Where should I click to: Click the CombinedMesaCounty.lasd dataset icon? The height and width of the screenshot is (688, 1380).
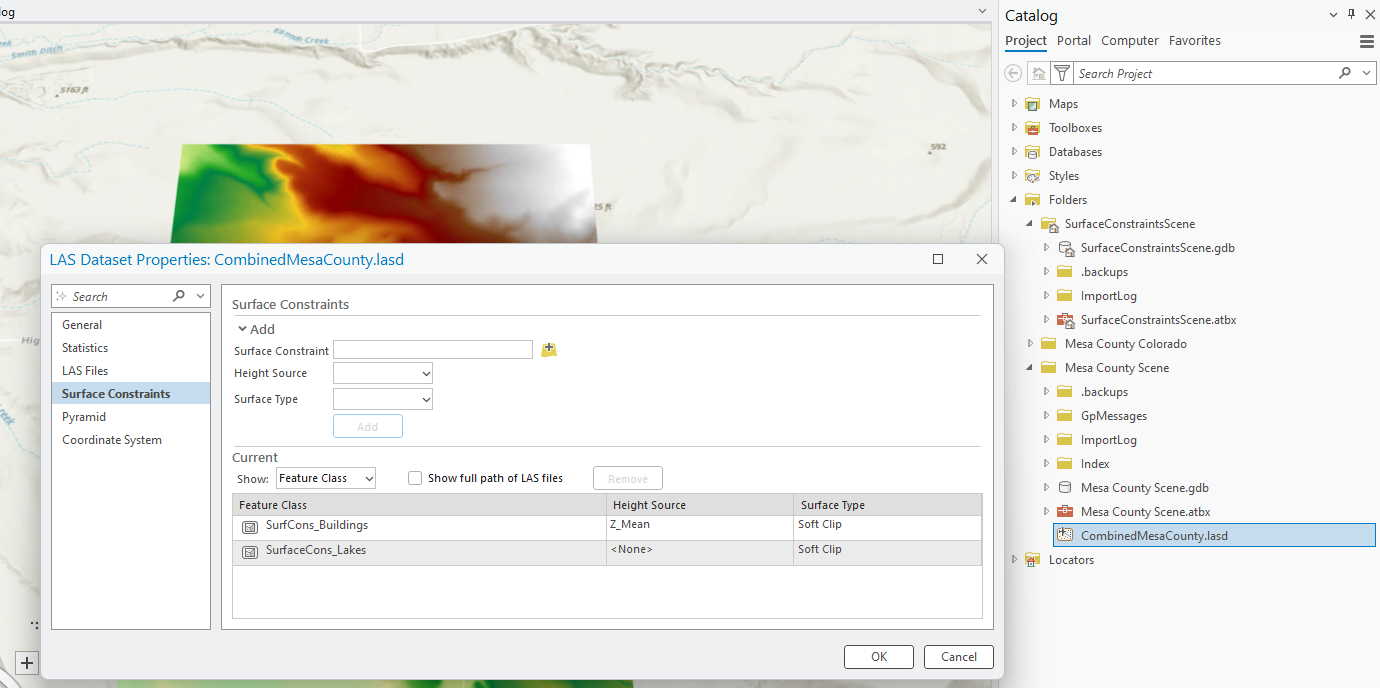[1065, 536]
